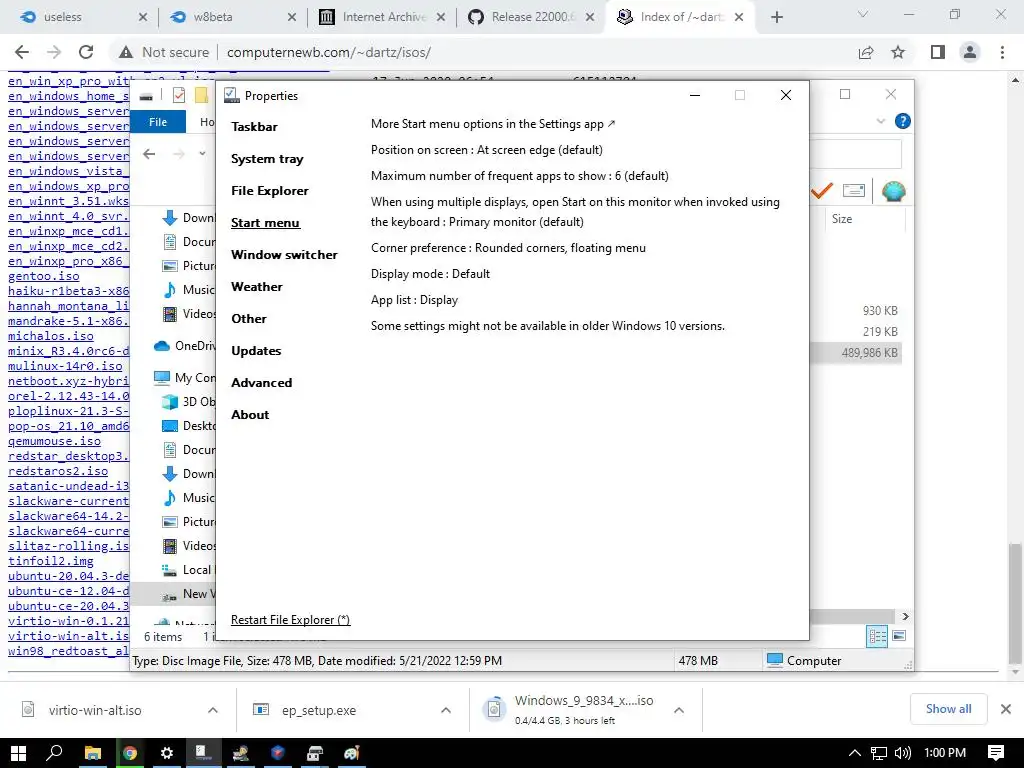Open the Other settings section
Screen dimensions: 1024x768
tap(249, 319)
